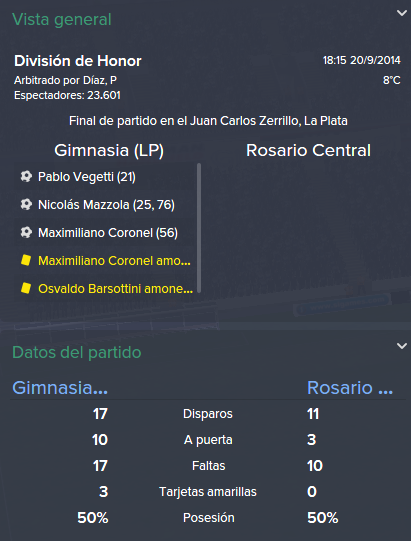The height and width of the screenshot is (541, 411).
Task: Click the yellow card icon for Maximiliano Coronel
Action: click(x=26, y=260)
